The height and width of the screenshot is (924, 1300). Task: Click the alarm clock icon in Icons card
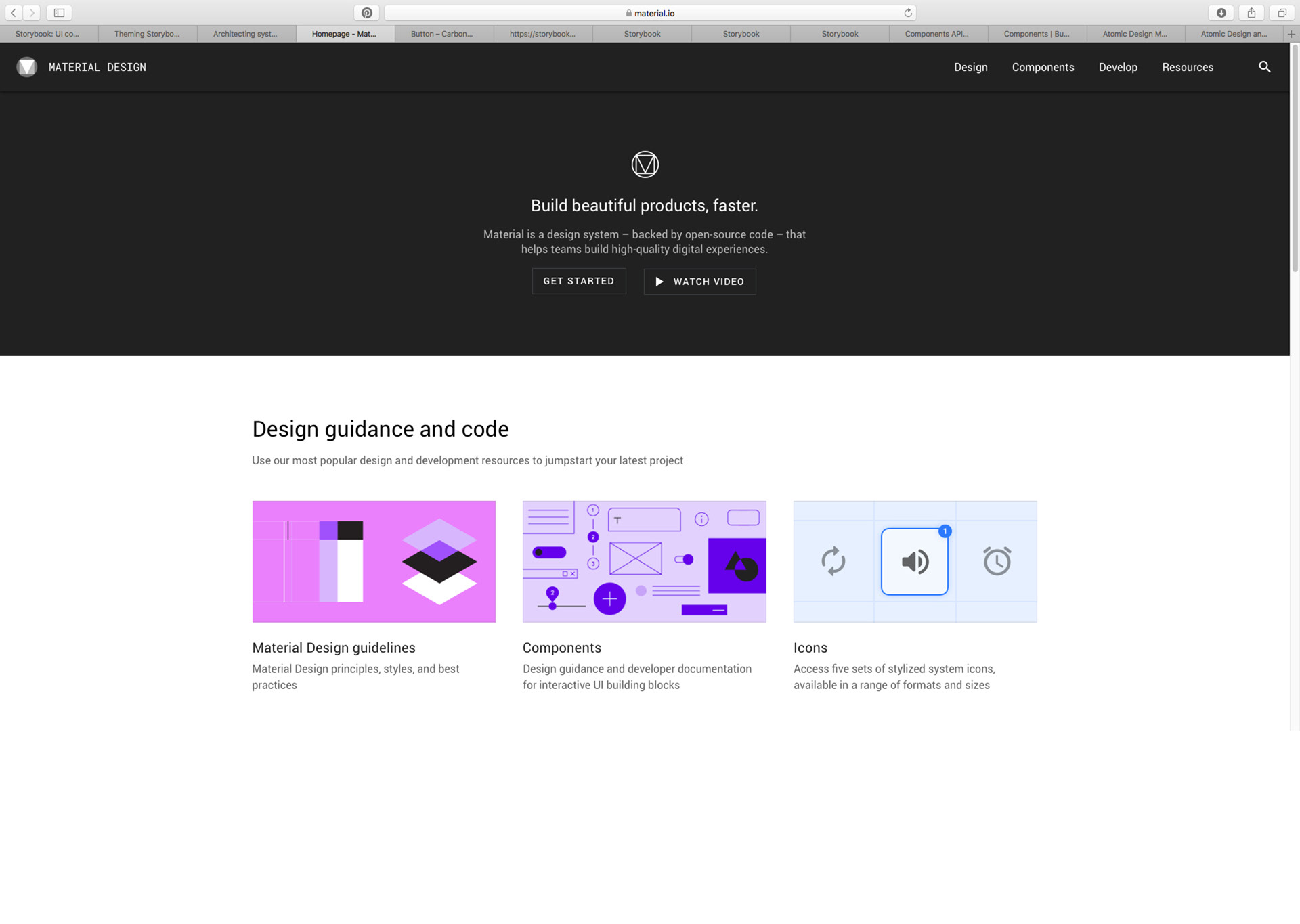click(x=997, y=561)
